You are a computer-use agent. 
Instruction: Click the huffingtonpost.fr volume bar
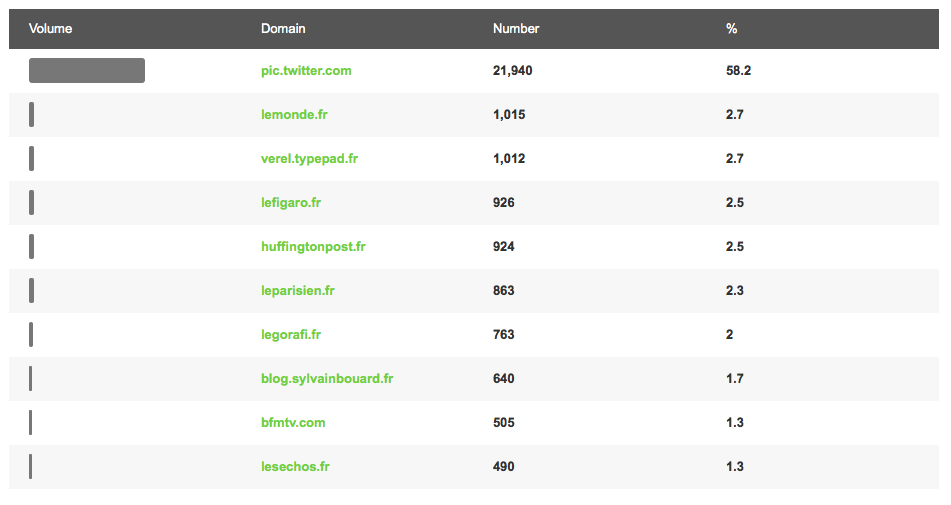(x=32, y=247)
